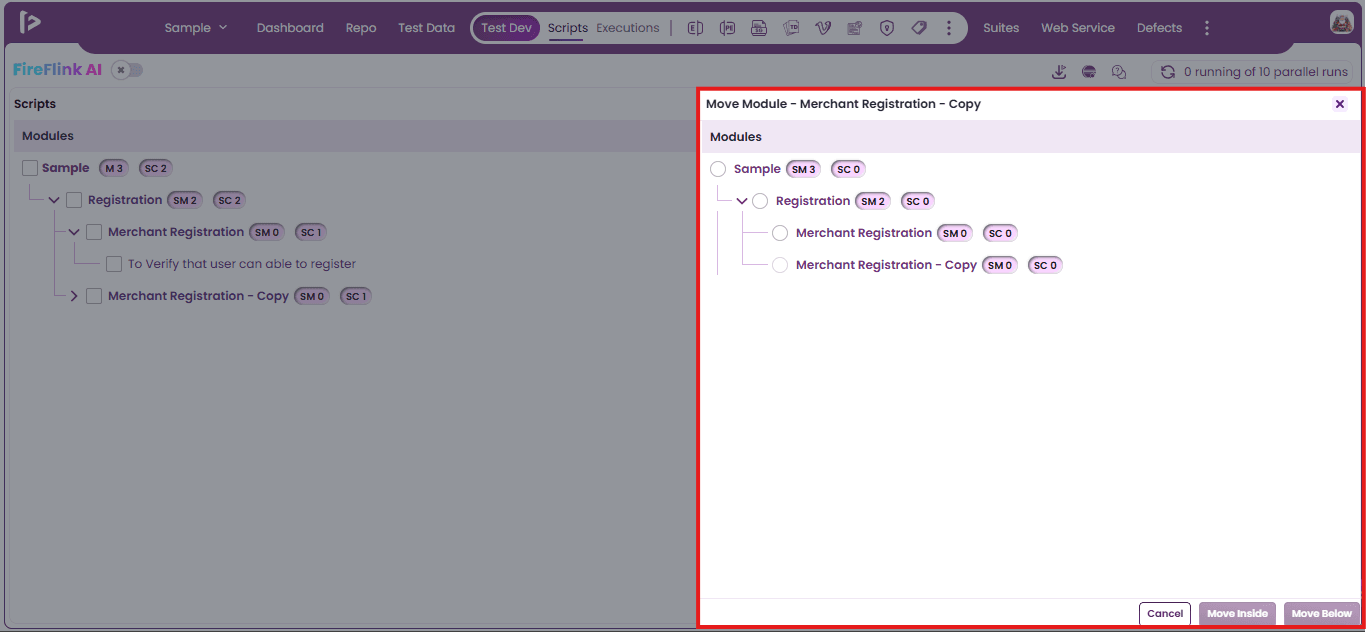Open the three-dot menu after tag icon

tap(949, 28)
